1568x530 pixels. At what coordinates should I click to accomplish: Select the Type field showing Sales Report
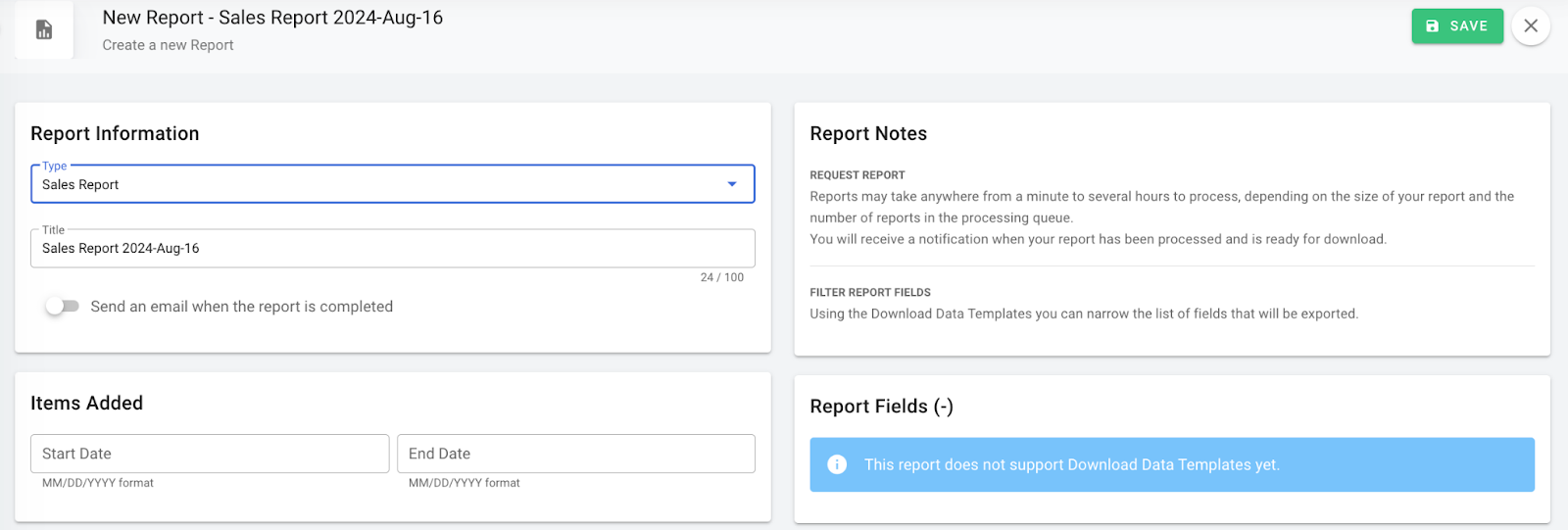click(x=372, y=184)
